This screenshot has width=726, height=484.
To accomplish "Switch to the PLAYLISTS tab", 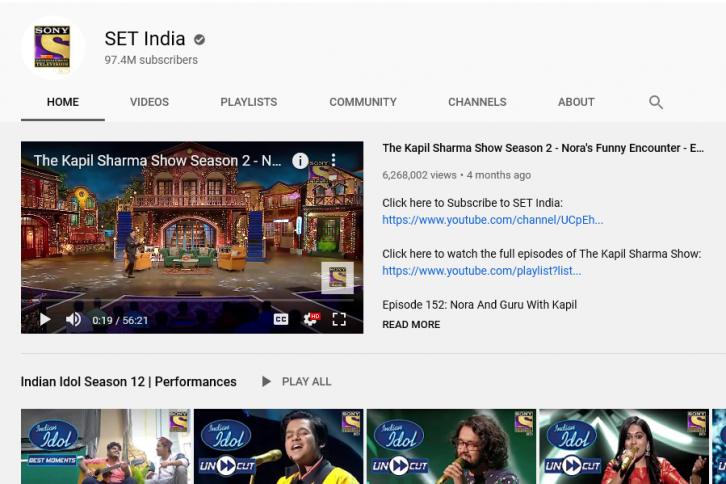I will 249,102.
